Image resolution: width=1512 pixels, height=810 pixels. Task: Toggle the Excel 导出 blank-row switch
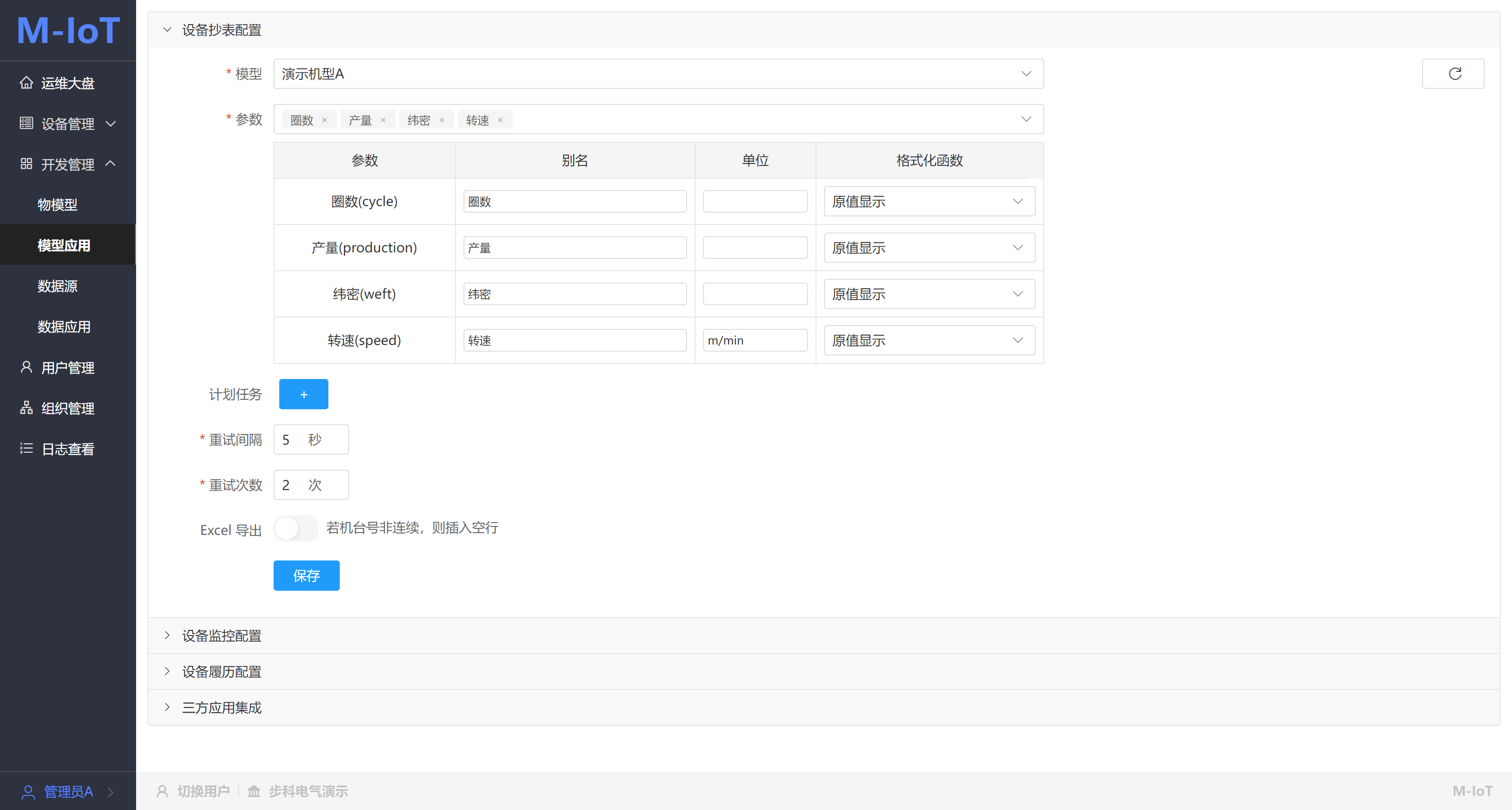pos(296,528)
